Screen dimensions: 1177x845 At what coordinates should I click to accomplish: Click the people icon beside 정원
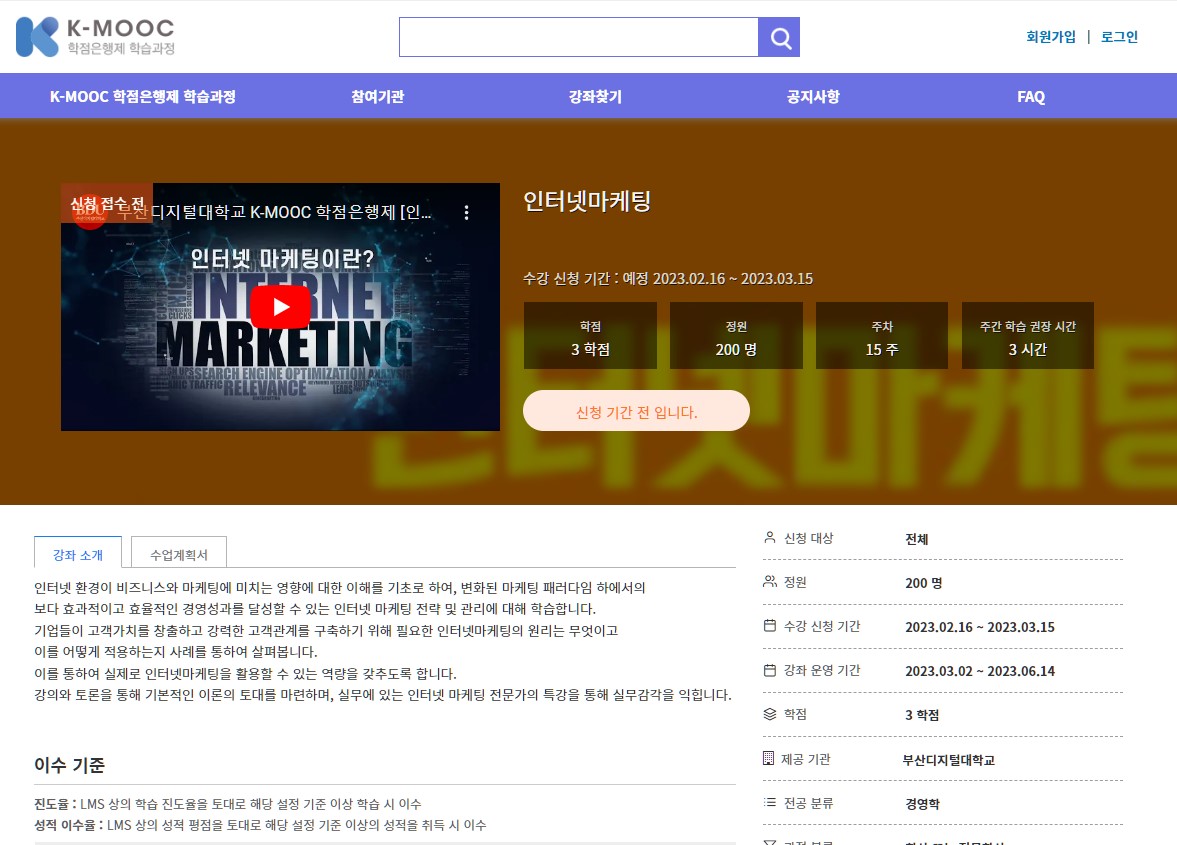(x=769, y=582)
